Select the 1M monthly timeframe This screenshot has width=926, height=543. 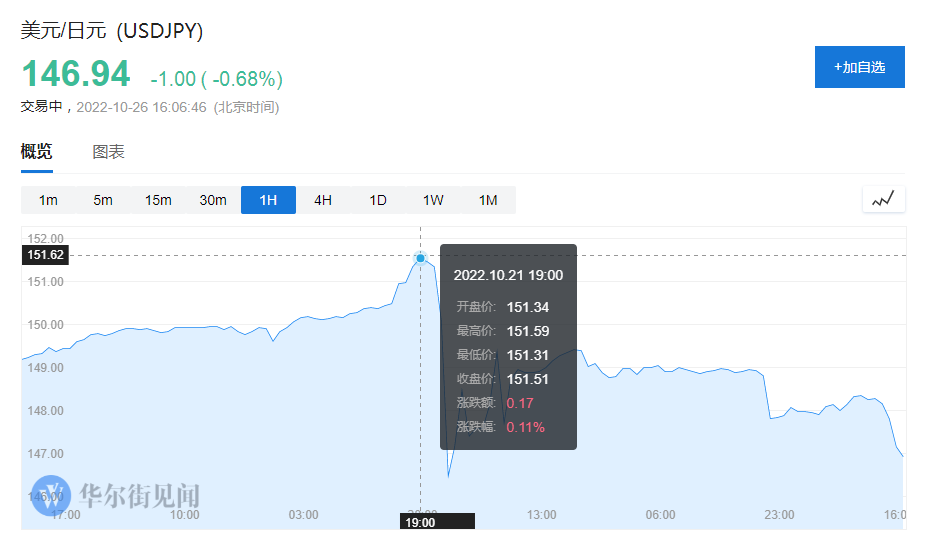coord(488,200)
